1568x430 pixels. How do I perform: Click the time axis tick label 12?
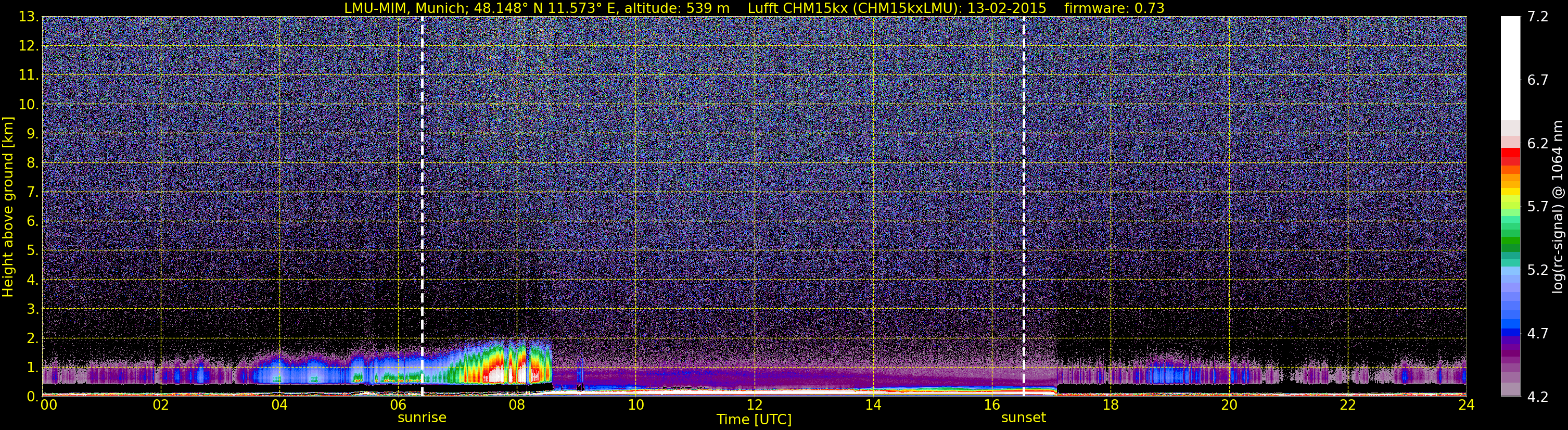[x=754, y=405]
